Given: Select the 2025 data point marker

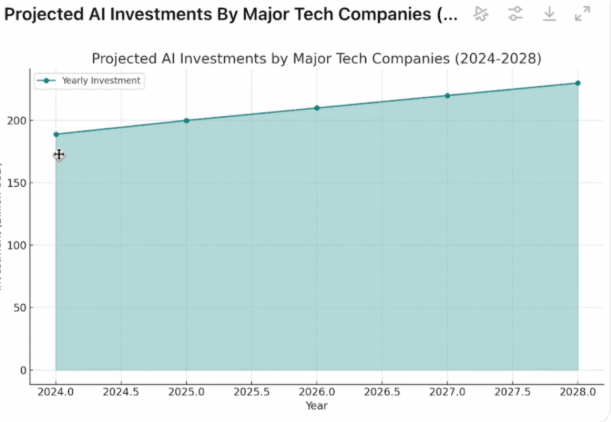Looking at the screenshot, I should [x=186, y=121].
